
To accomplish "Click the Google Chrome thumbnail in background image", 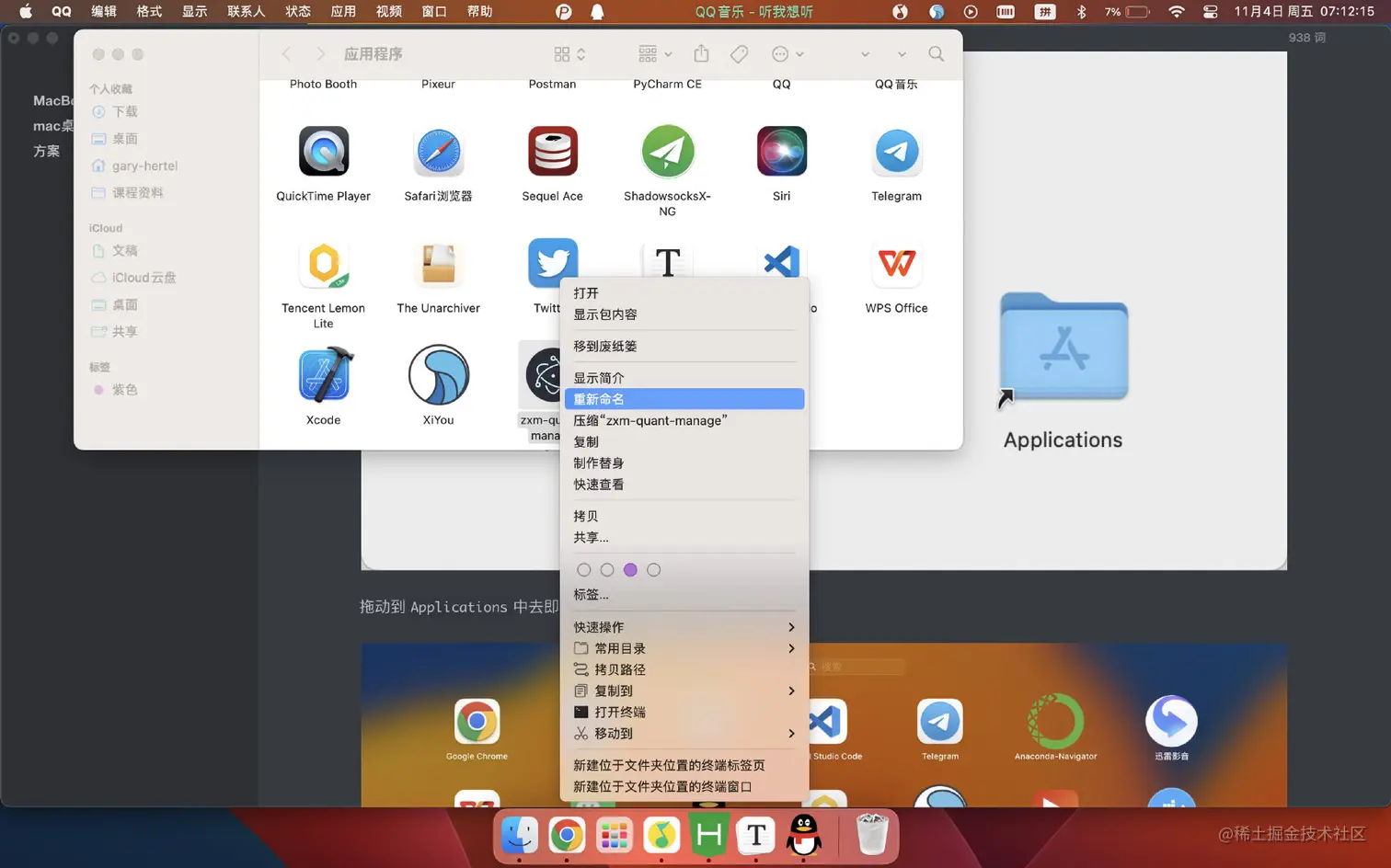I will (477, 722).
